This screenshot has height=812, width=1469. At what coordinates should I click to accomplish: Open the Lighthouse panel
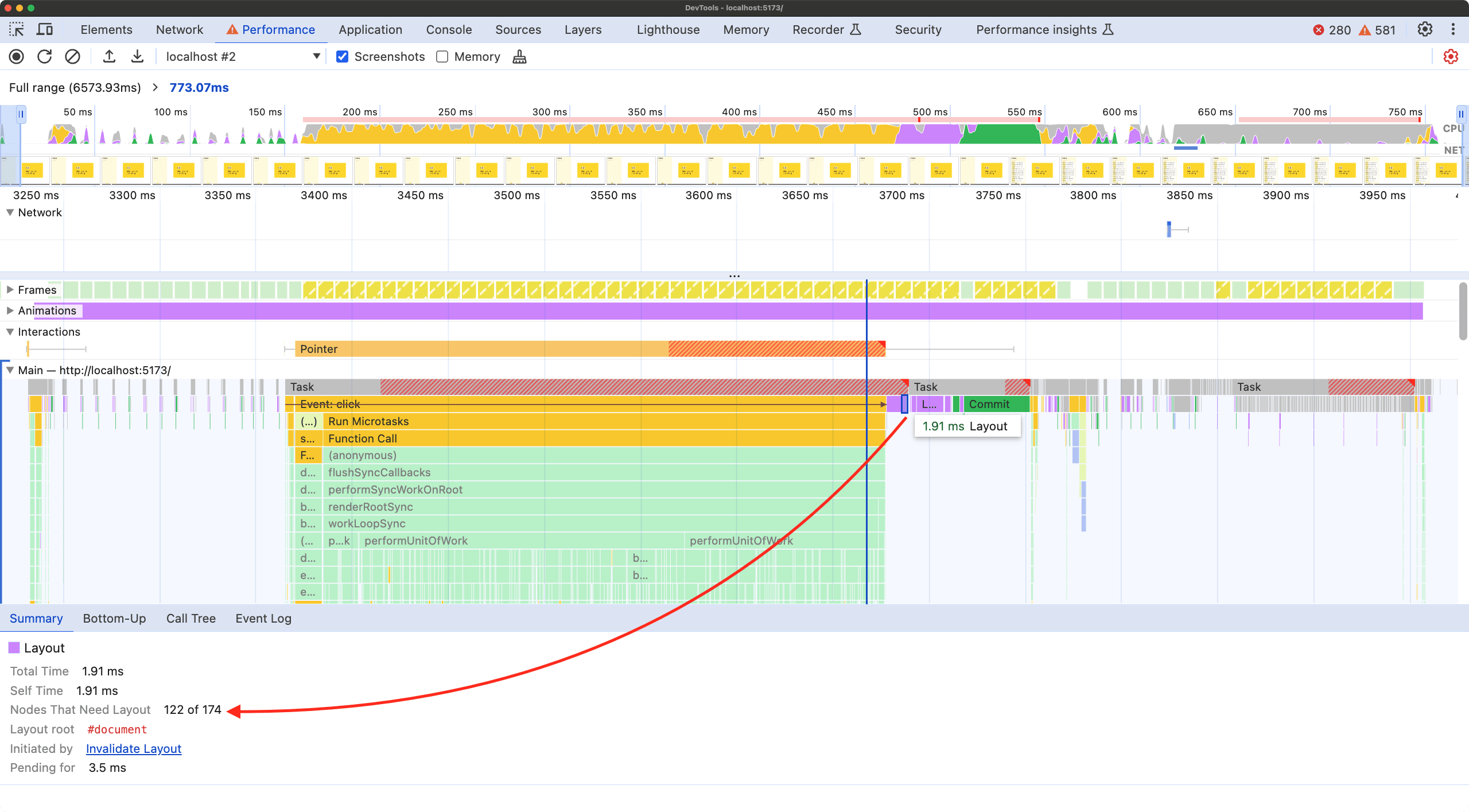tap(667, 29)
